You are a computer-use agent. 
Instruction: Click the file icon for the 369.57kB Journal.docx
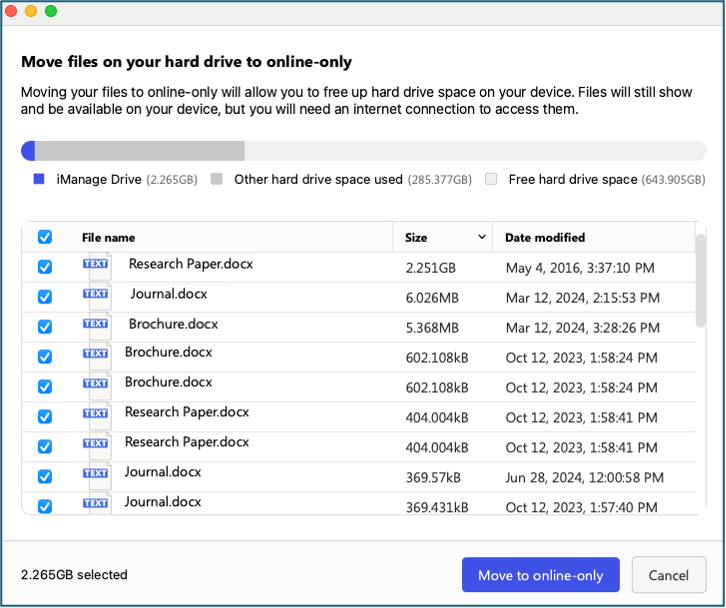pos(98,475)
